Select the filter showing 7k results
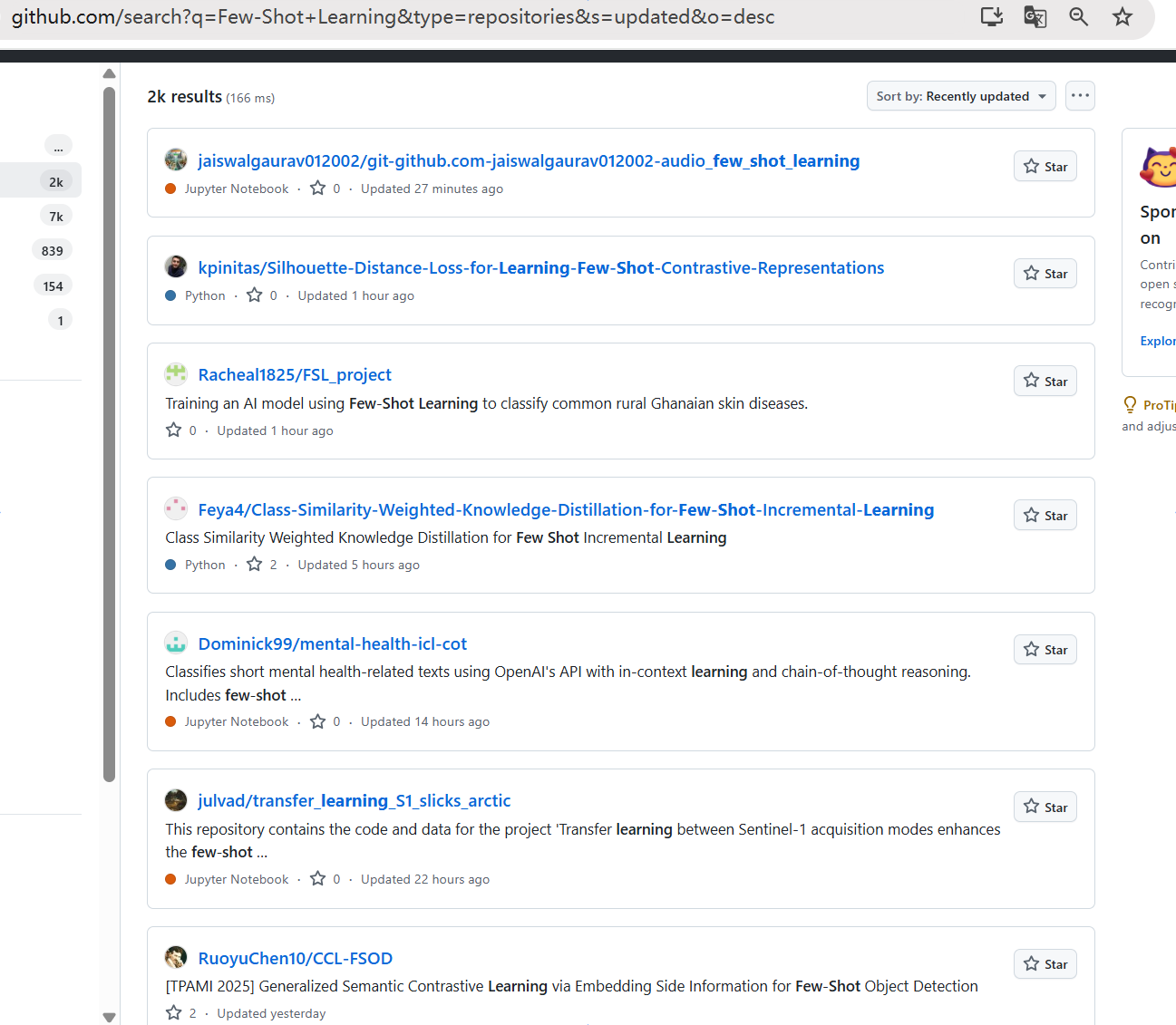 (56, 217)
